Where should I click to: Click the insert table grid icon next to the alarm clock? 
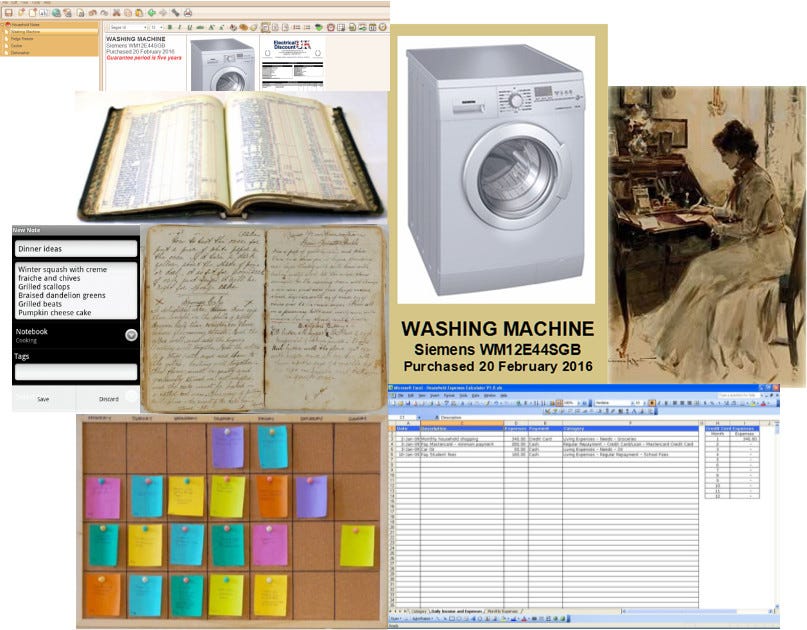[341, 27]
